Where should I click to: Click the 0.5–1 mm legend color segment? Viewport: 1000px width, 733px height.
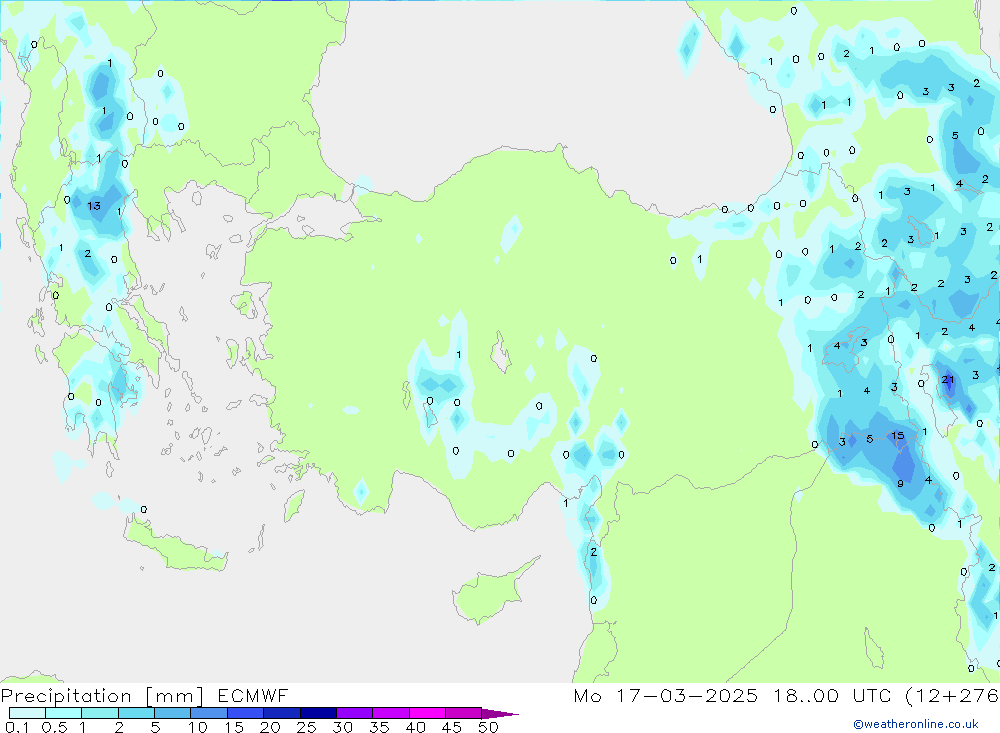pos(64,713)
